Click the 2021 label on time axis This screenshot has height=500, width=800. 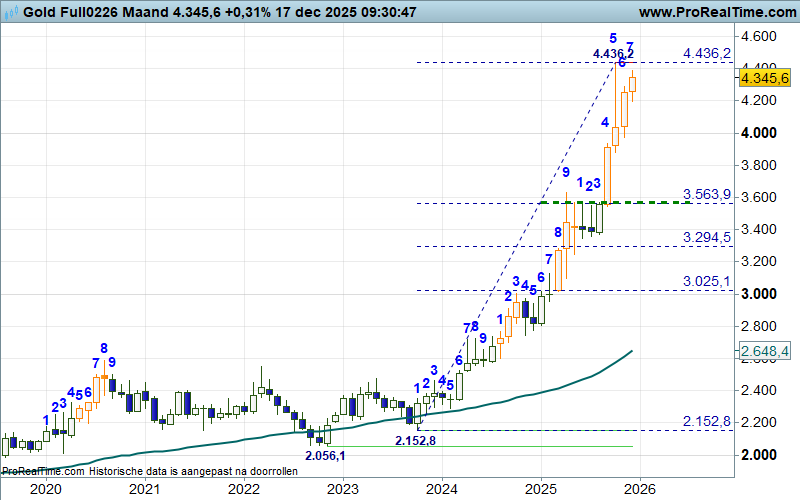[144, 489]
